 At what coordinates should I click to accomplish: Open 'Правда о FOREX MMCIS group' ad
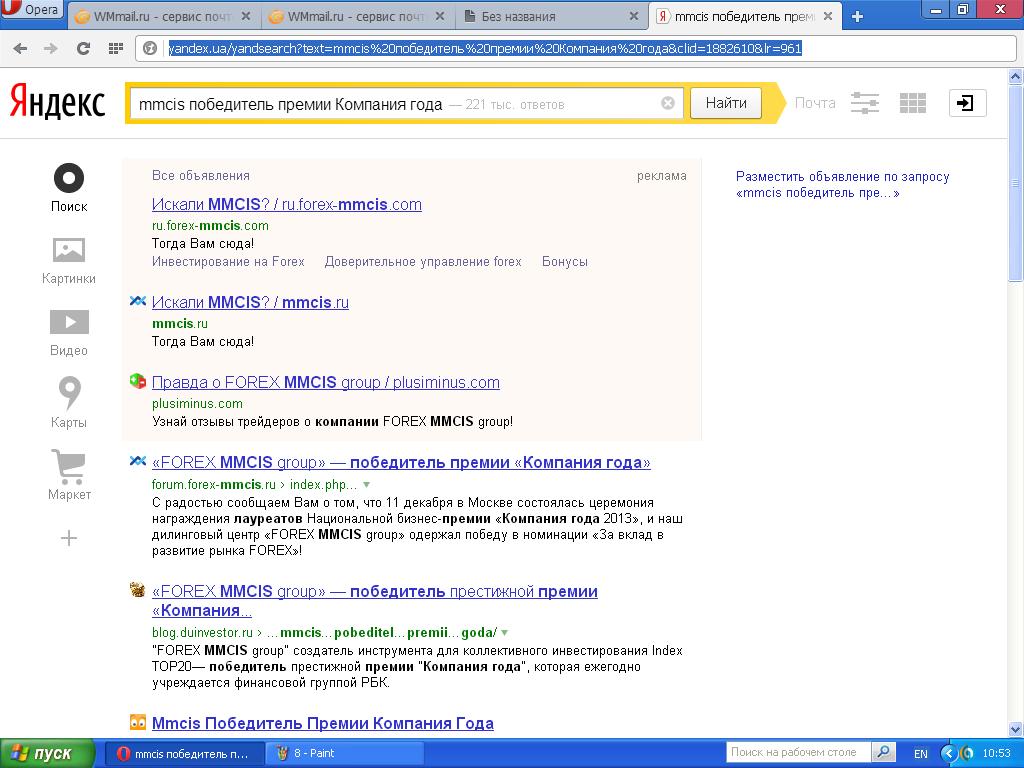[325, 383]
